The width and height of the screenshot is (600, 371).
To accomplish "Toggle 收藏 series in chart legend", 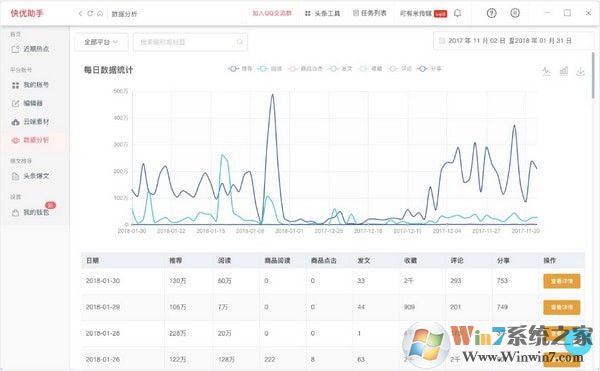I will [x=370, y=69].
